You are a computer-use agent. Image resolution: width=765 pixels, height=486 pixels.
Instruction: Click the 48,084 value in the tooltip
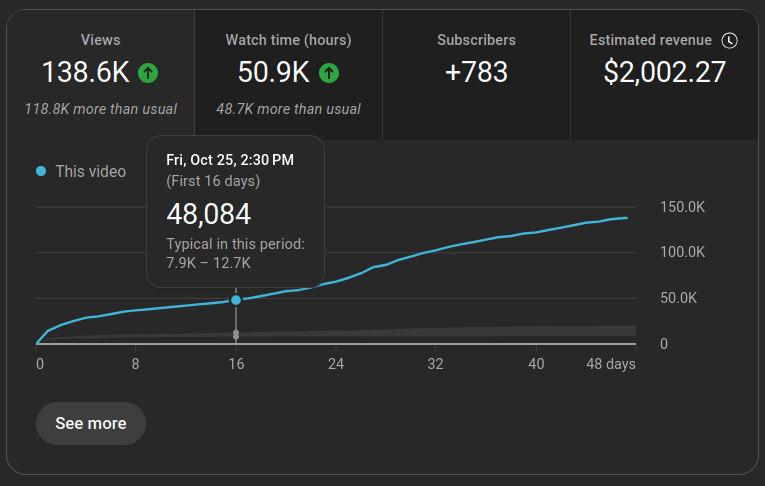click(x=209, y=214)
